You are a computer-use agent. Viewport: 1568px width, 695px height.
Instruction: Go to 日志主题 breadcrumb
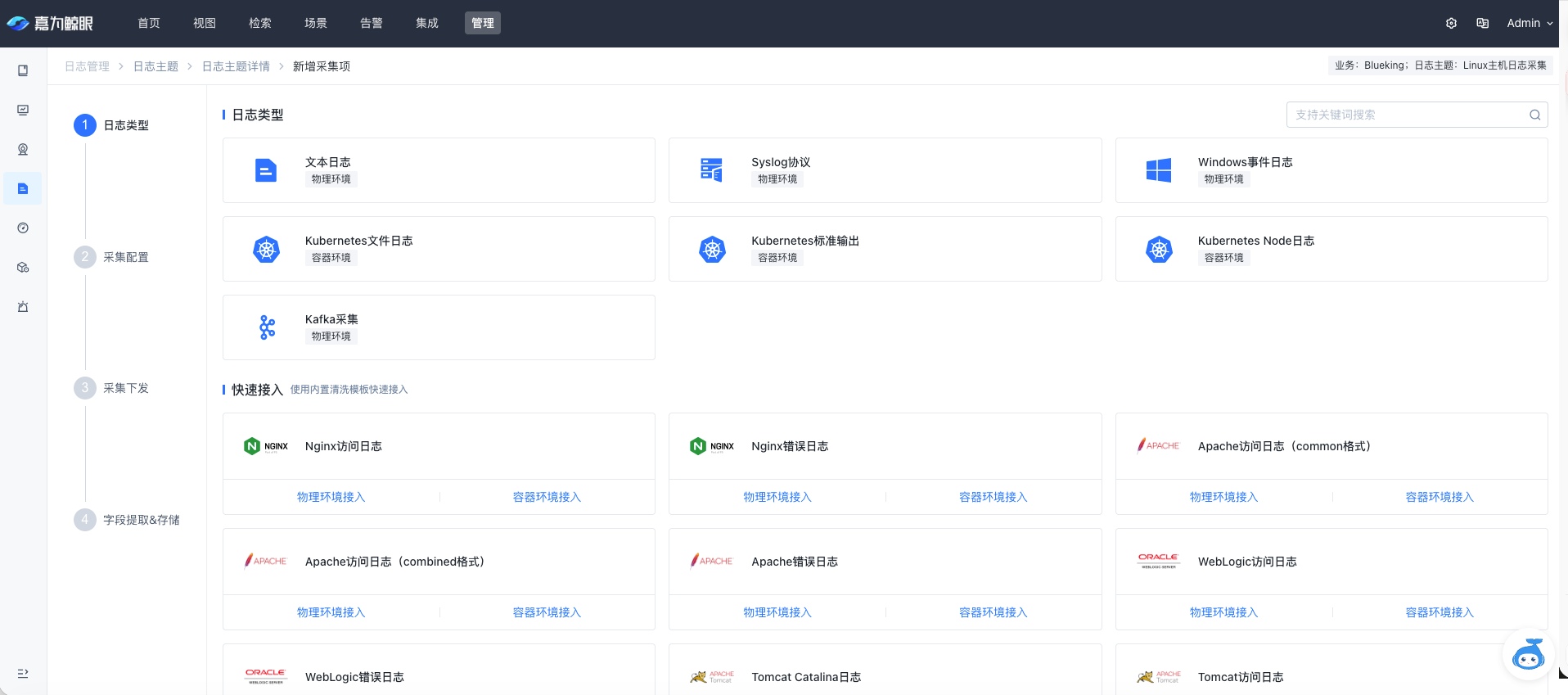click(x=155, y=66)
